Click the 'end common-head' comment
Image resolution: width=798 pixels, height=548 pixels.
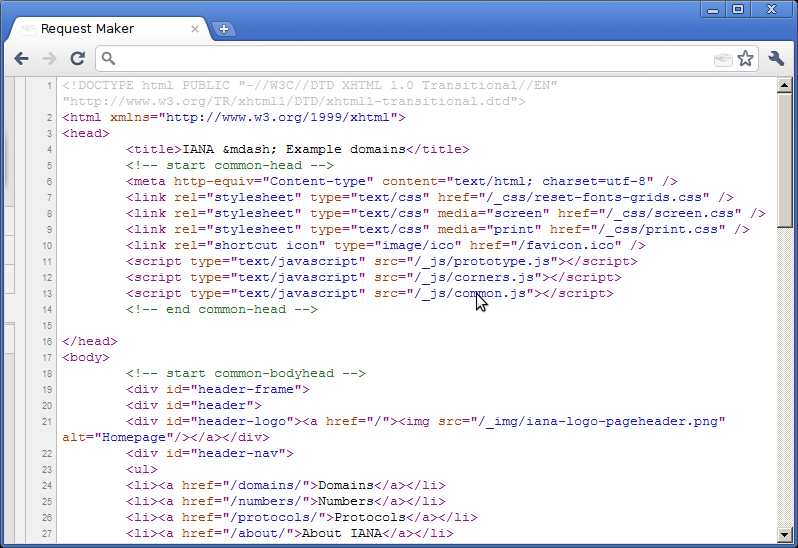(x=222, y=309)
